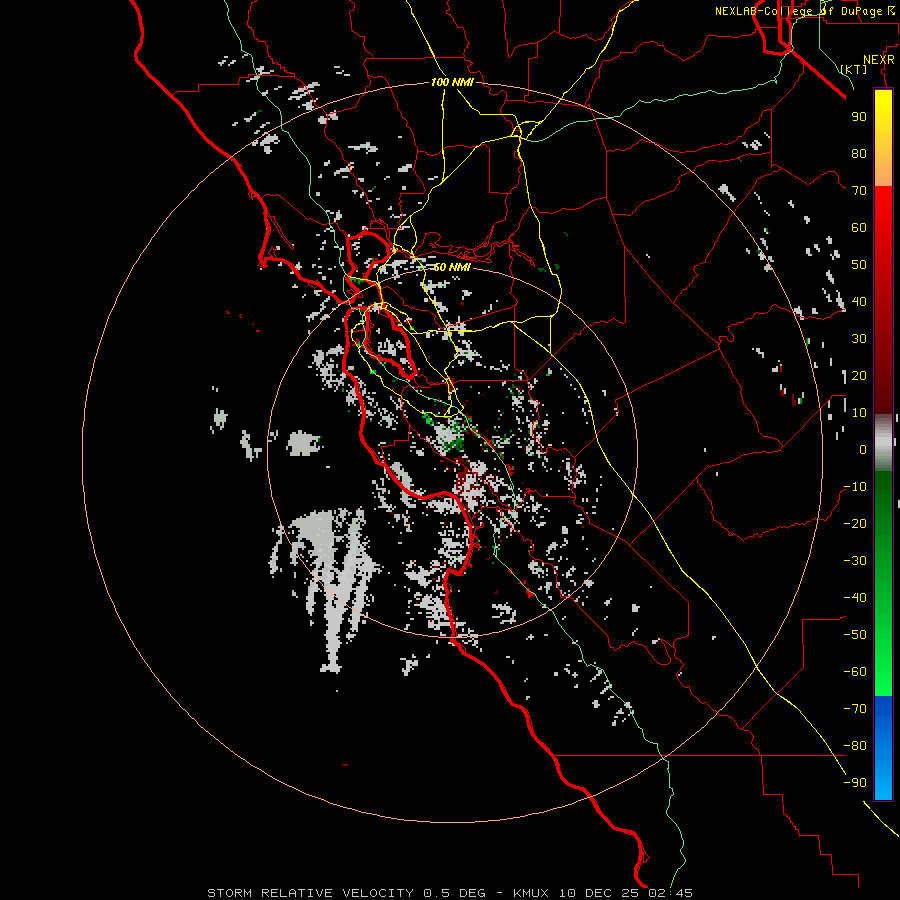
Task: Select the -10 value on velocity scale
Action: 855,487
